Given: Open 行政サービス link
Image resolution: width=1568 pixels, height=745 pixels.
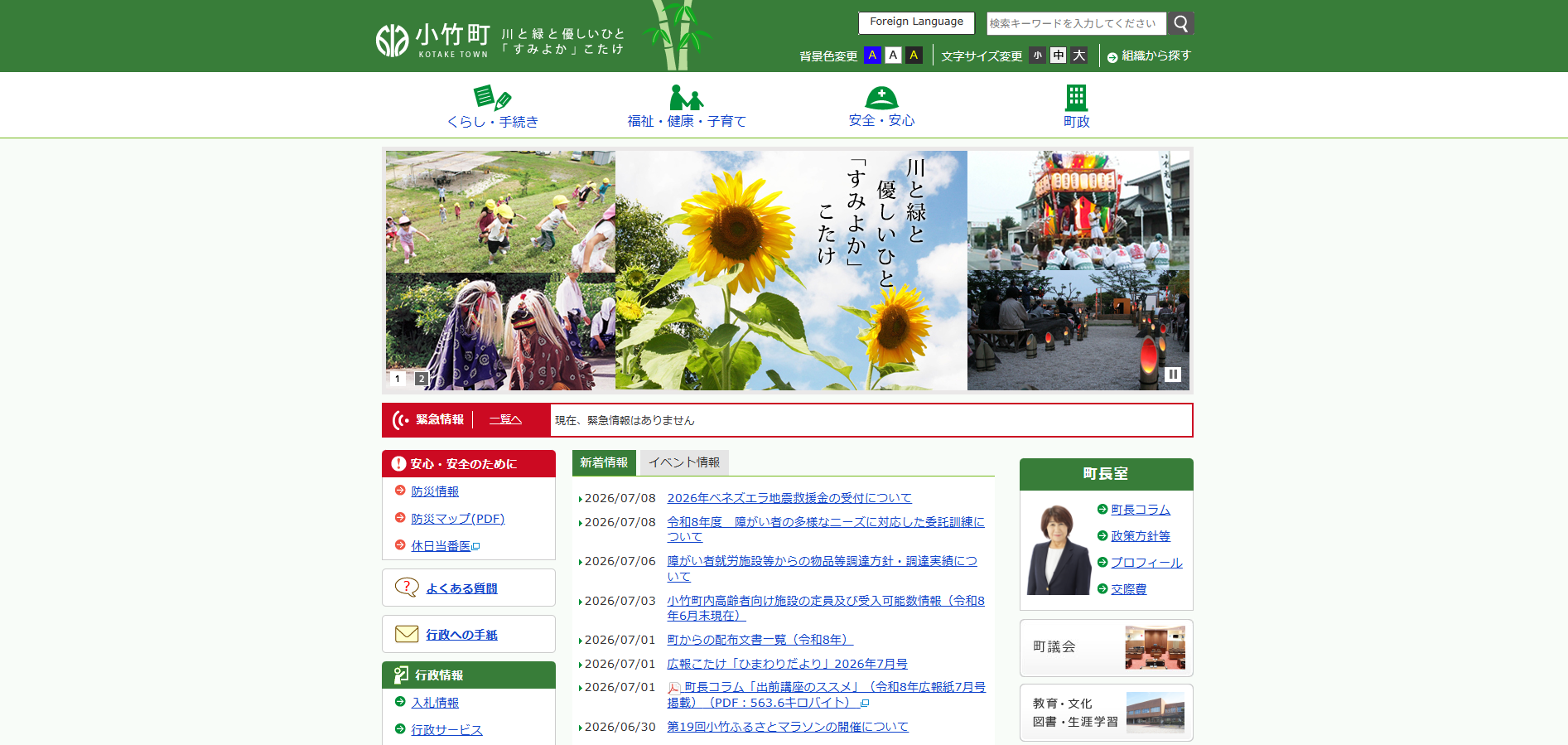Looking at the screenshot, I should (446, 730).
